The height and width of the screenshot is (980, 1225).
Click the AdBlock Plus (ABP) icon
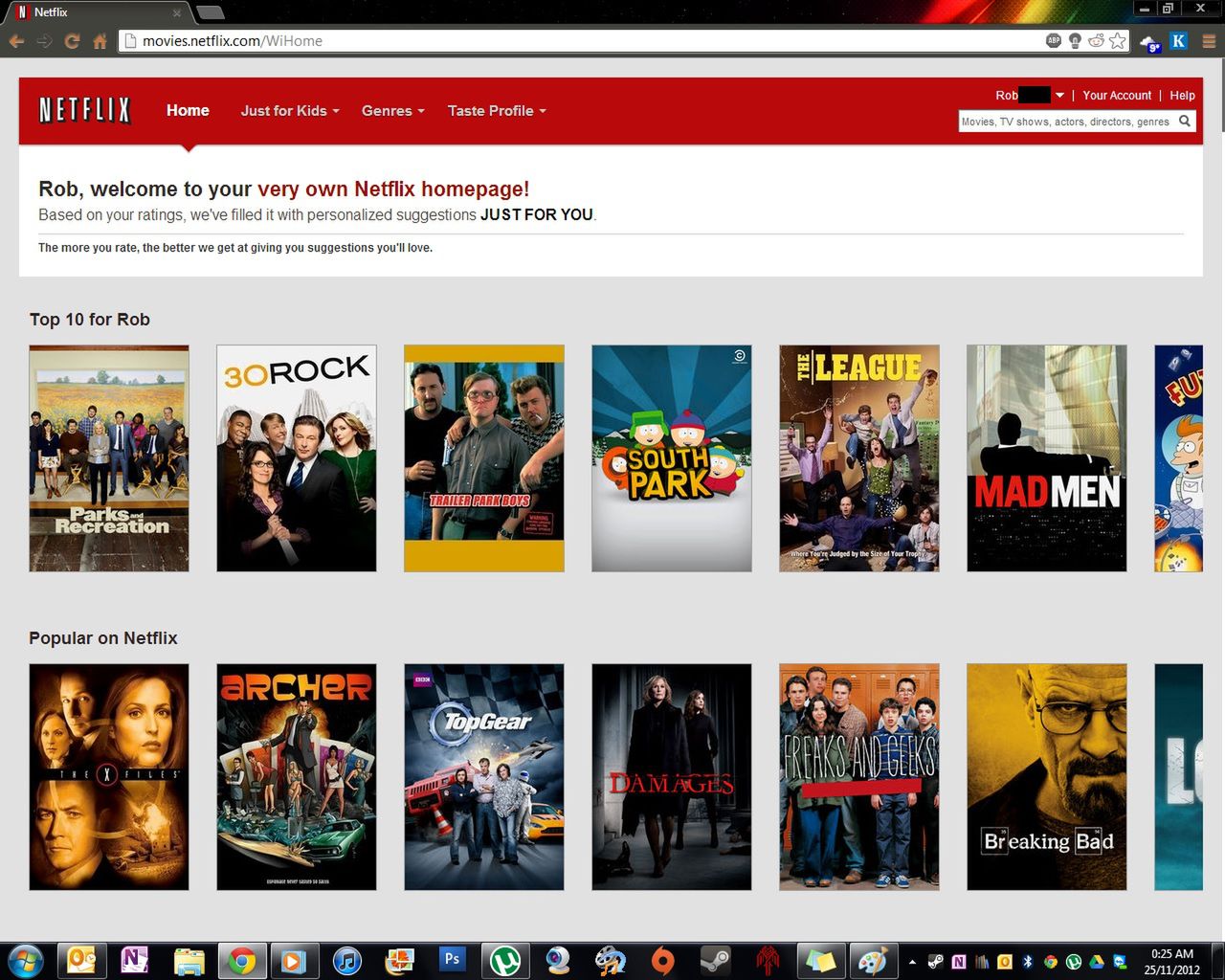1054,40
